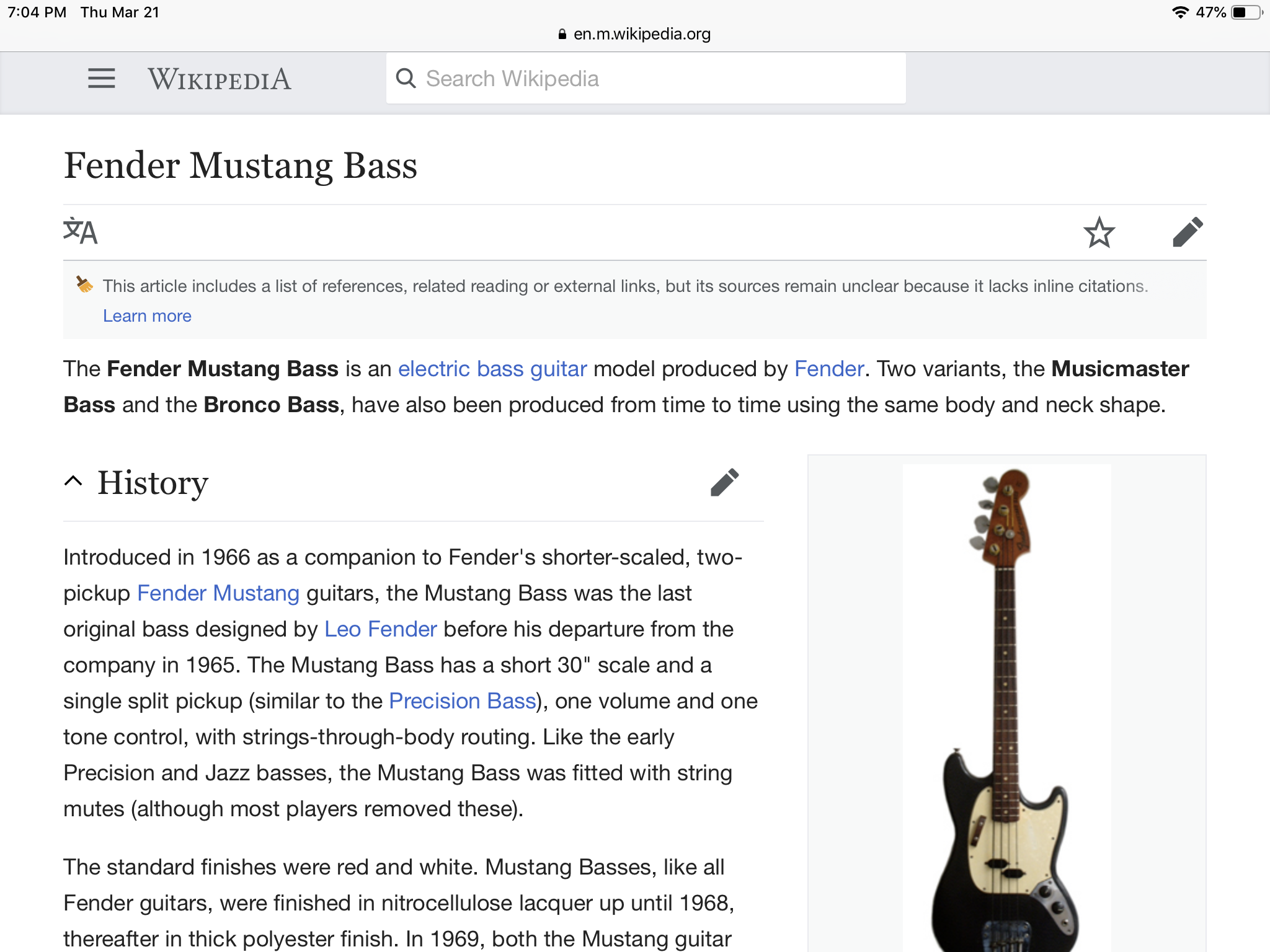
Task: Click the History section heading text
Action: tap(153, 483)
